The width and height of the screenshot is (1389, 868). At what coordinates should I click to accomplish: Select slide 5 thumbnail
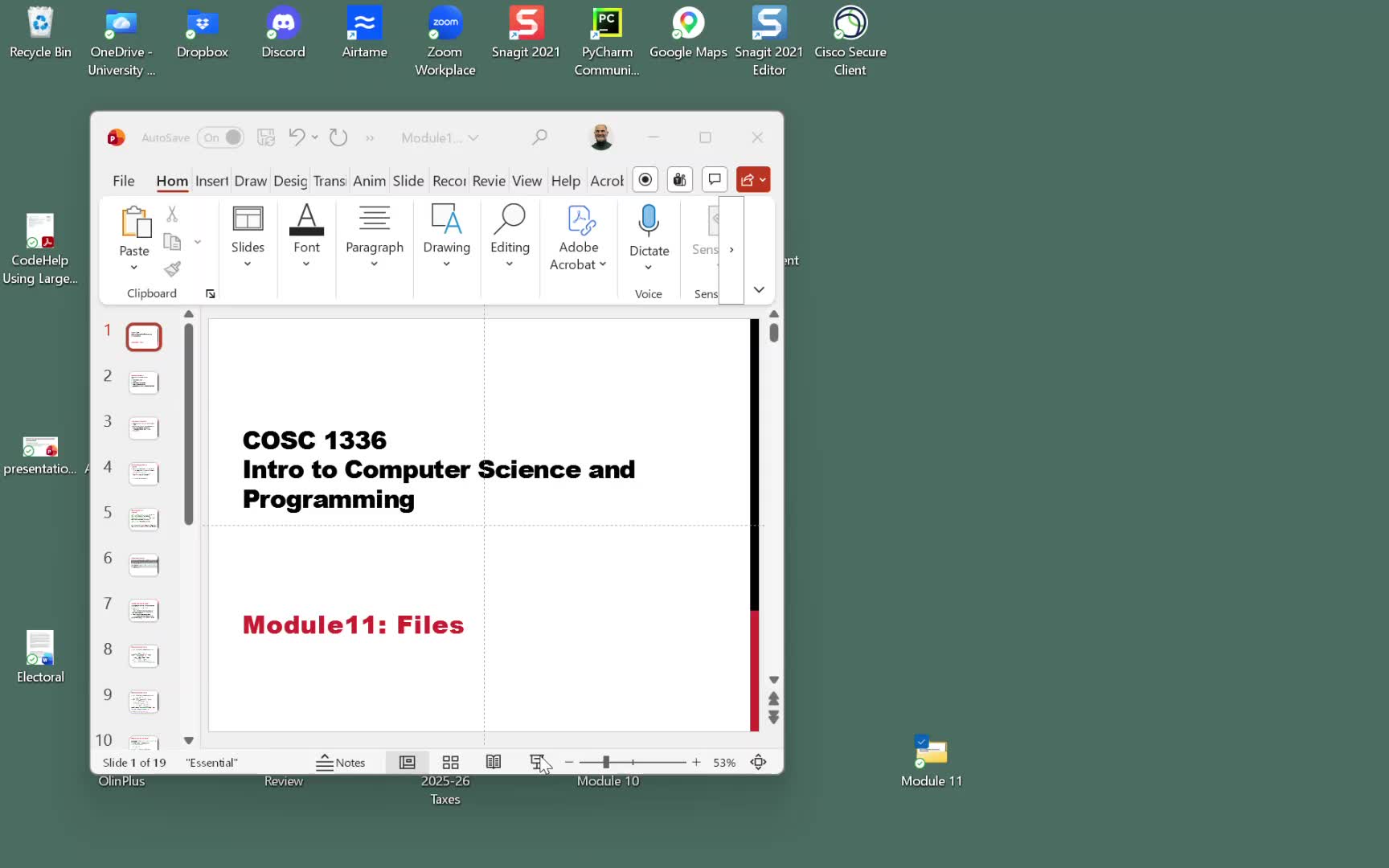tap(144, 518)
